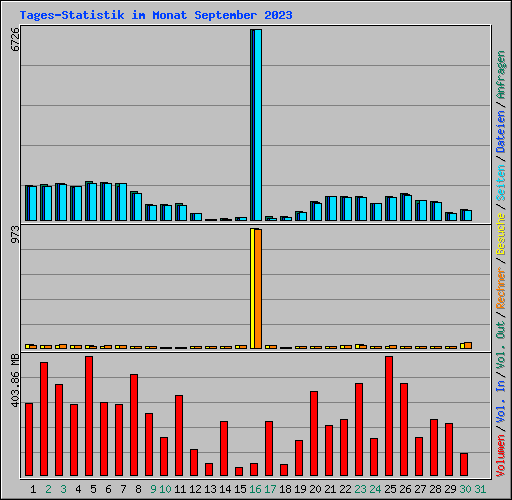Click day label 28 on the x-axis
The height and width of the screenshot is (500, 512).
pyautogui.click(x=435, y=489)
